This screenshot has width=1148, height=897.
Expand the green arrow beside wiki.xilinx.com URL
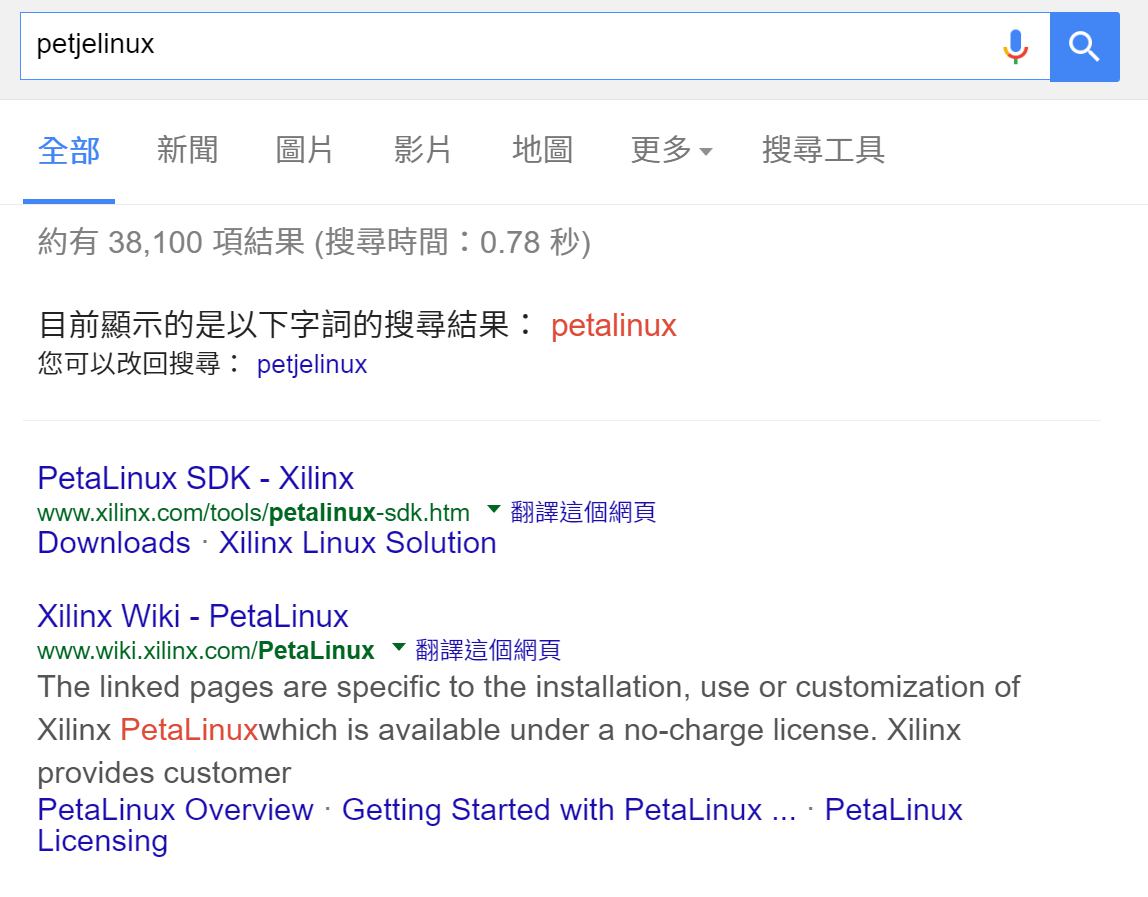pos(398,647)
